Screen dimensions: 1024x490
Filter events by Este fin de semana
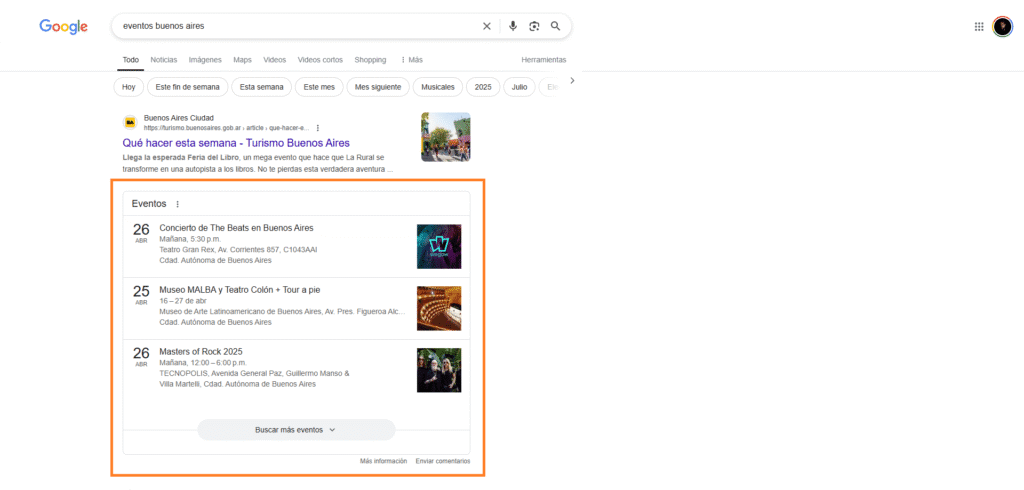187,87
